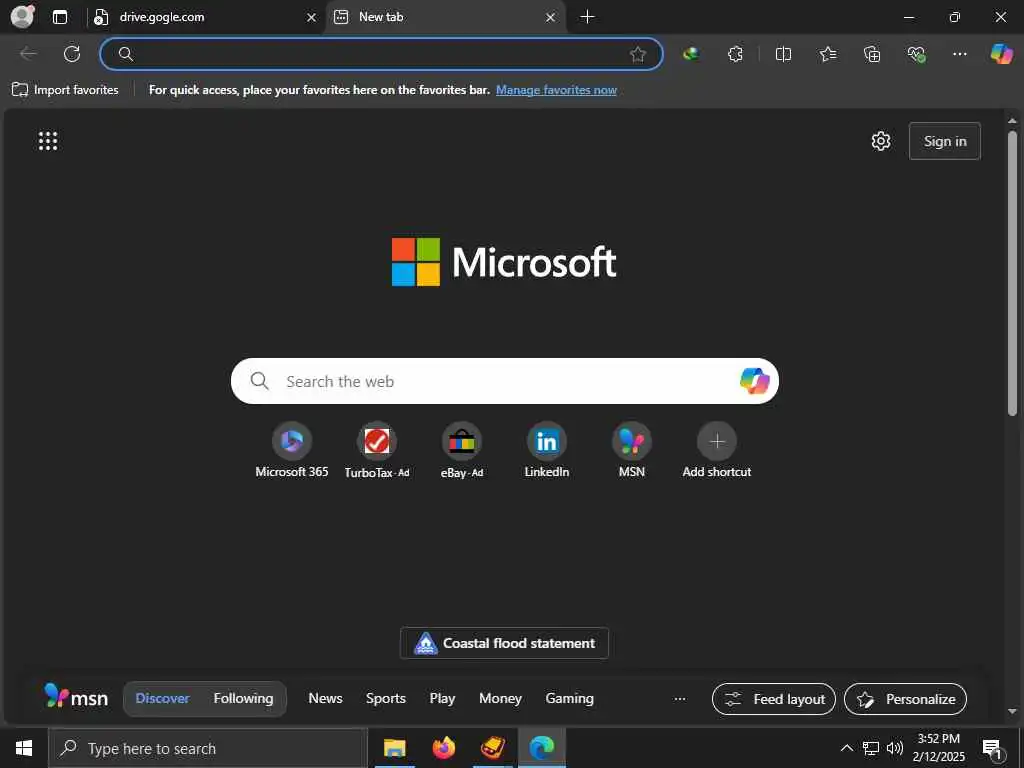Image resolution: width=1024 pixels, height=768 pixels.
Task: Open Copilot icon in search box
Action: [x=754, y=381]
